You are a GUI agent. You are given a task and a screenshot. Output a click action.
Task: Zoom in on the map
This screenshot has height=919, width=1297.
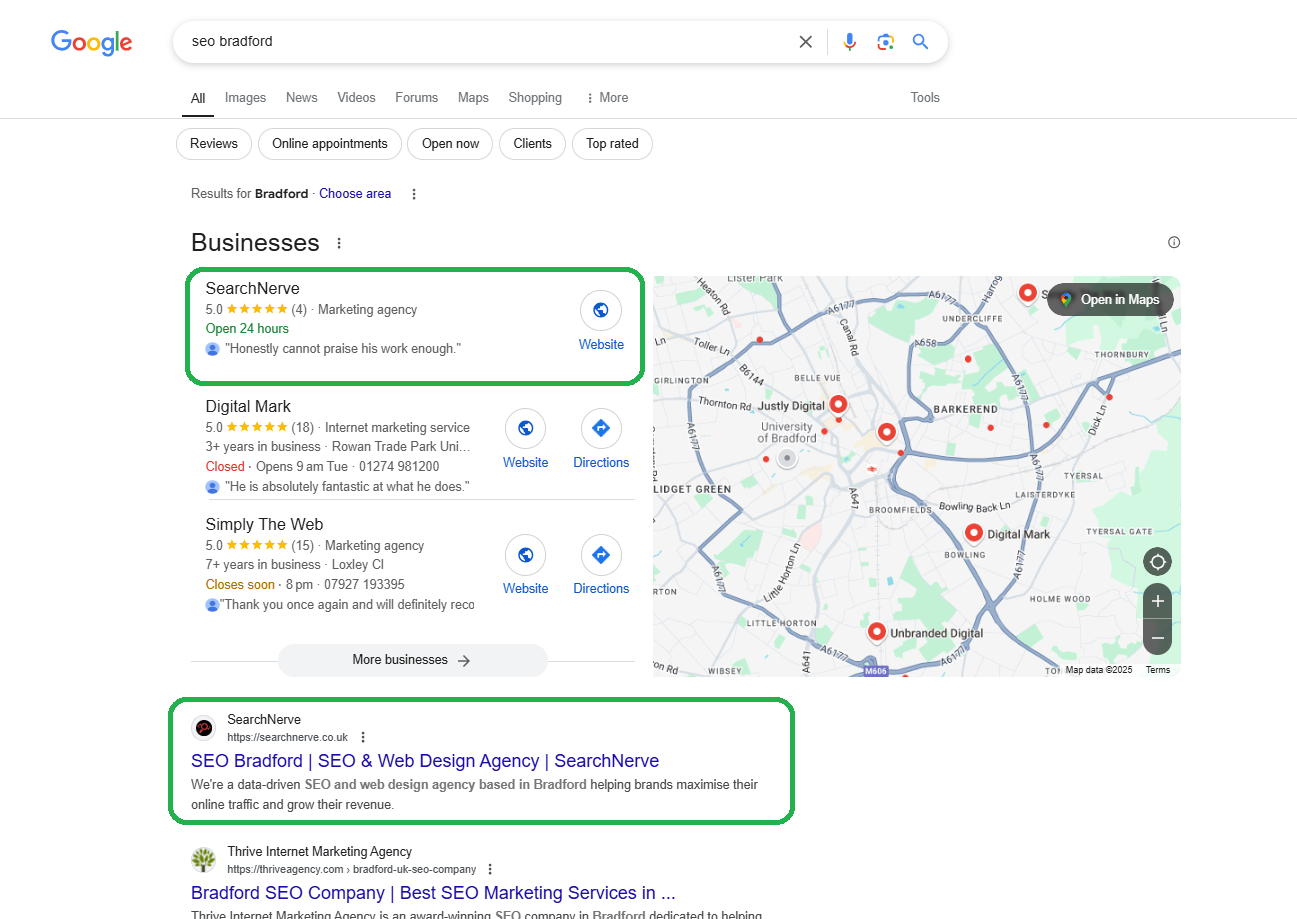(1157, 601)
